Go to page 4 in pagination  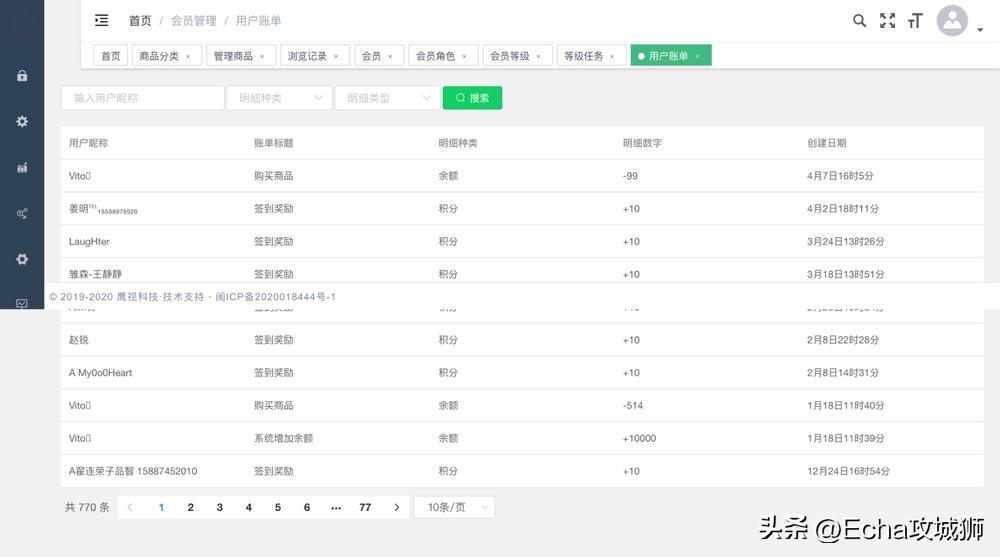[249, 507]
